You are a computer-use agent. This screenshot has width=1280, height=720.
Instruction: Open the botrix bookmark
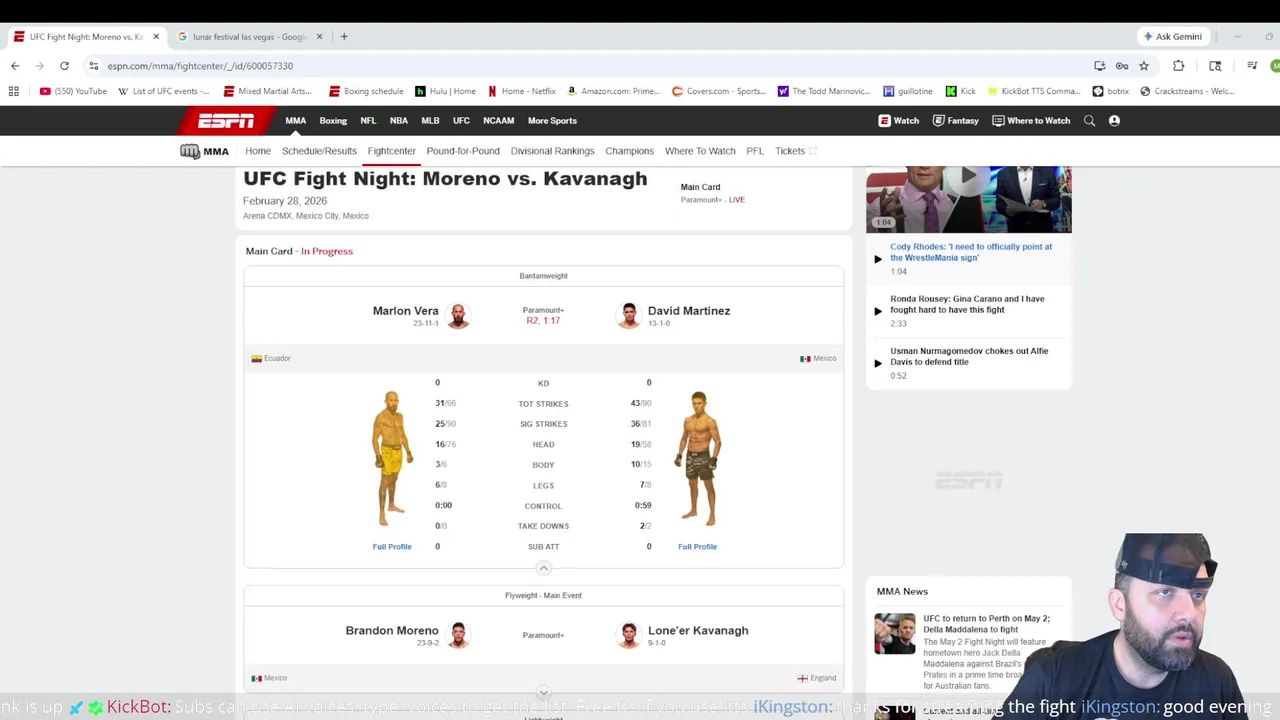[x=1111, y=91]
